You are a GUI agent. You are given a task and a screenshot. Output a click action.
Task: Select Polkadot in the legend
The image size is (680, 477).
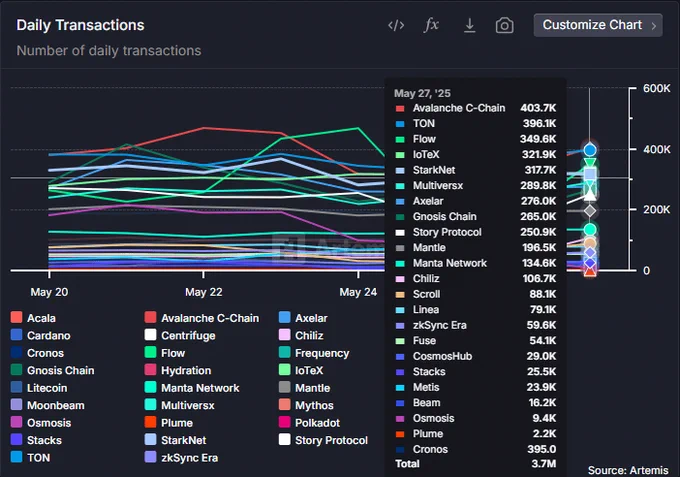[309, 423]
